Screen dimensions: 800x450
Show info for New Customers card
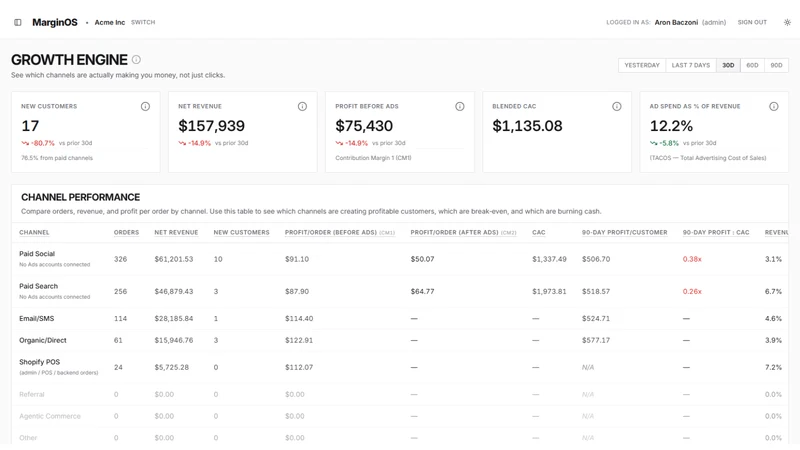[145, 107]
